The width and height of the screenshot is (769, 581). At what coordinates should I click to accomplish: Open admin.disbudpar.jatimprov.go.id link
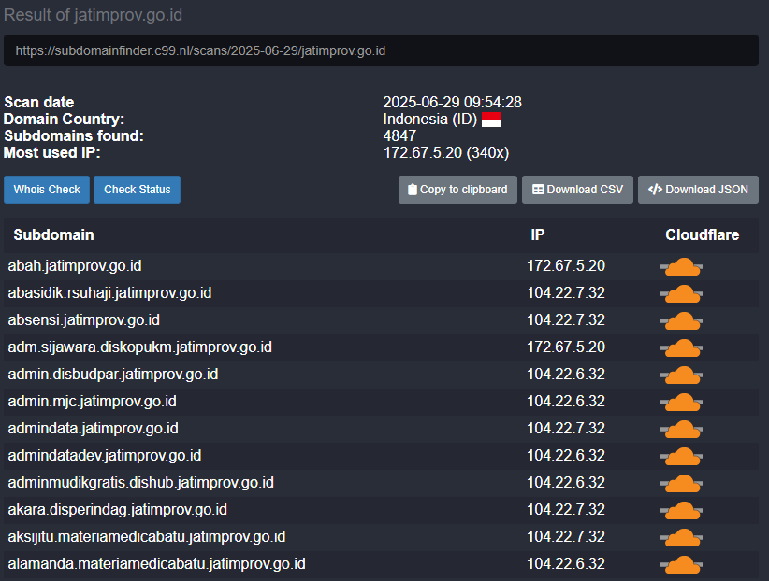(113, 374)
